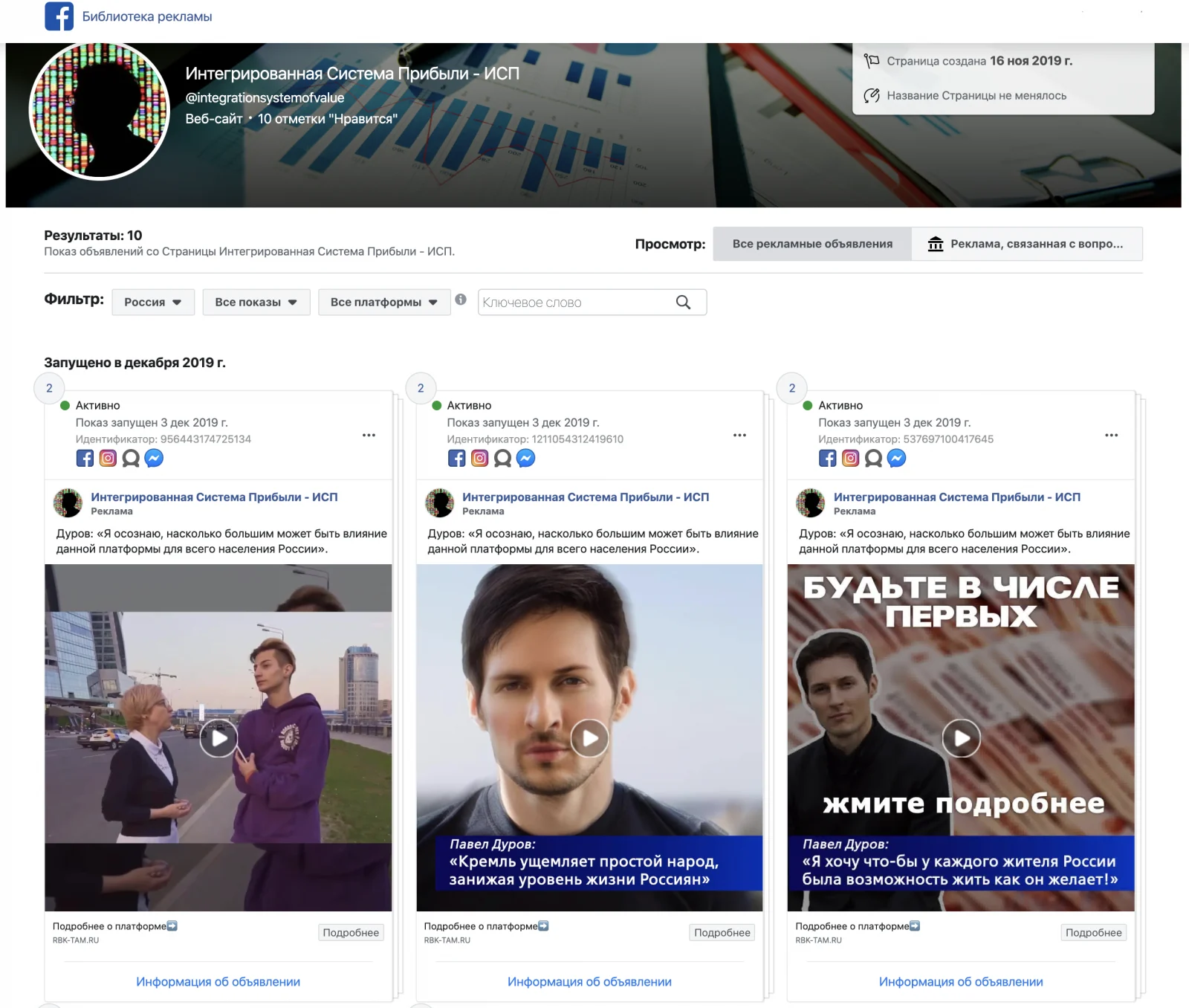Click Подробнее о платформе headline in ad 956443174725134
Viewport: 1189px width, 1008px height.
115,926
